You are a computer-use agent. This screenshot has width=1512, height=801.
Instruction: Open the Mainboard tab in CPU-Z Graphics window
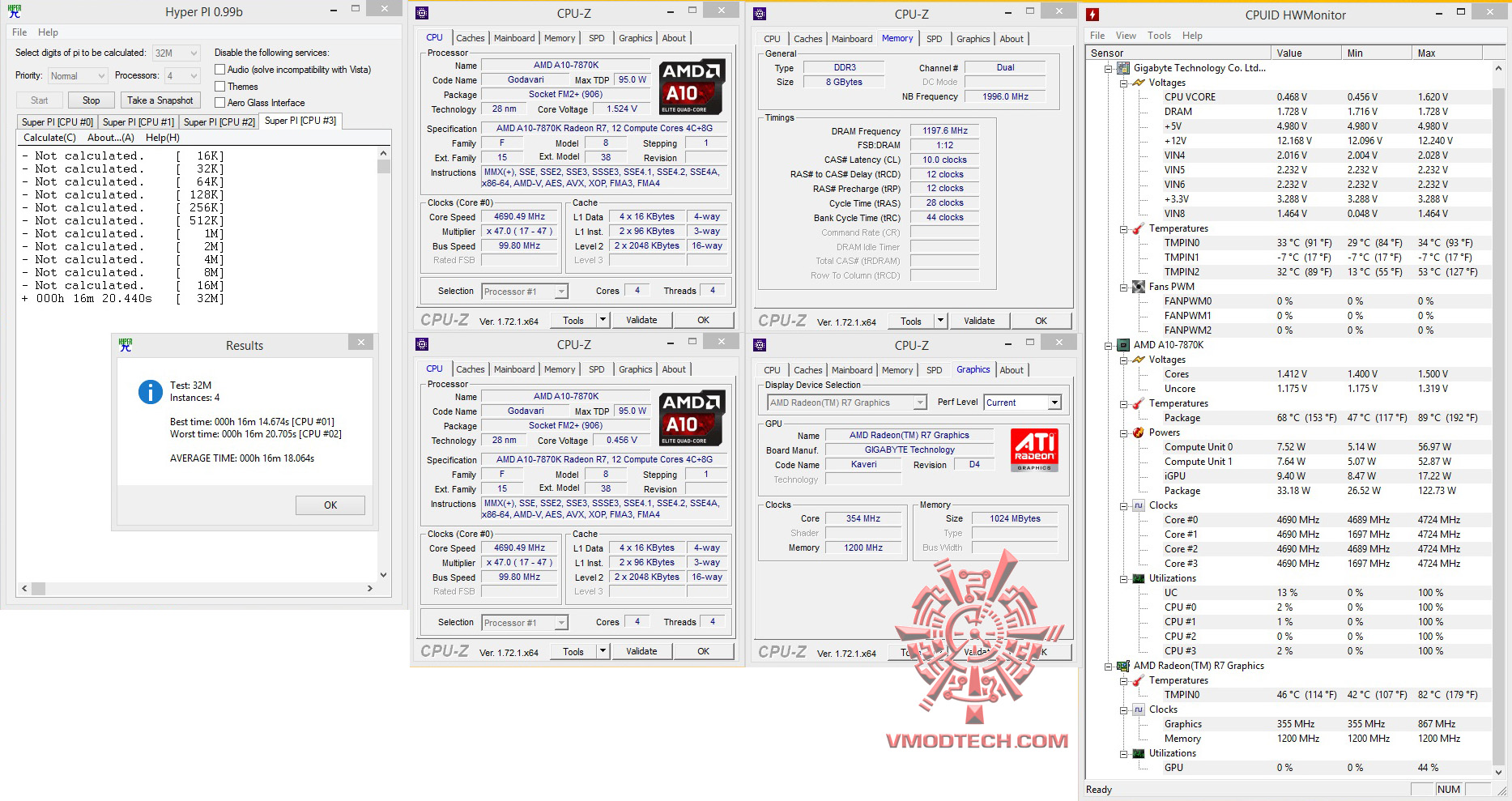[x=852, y=370]
